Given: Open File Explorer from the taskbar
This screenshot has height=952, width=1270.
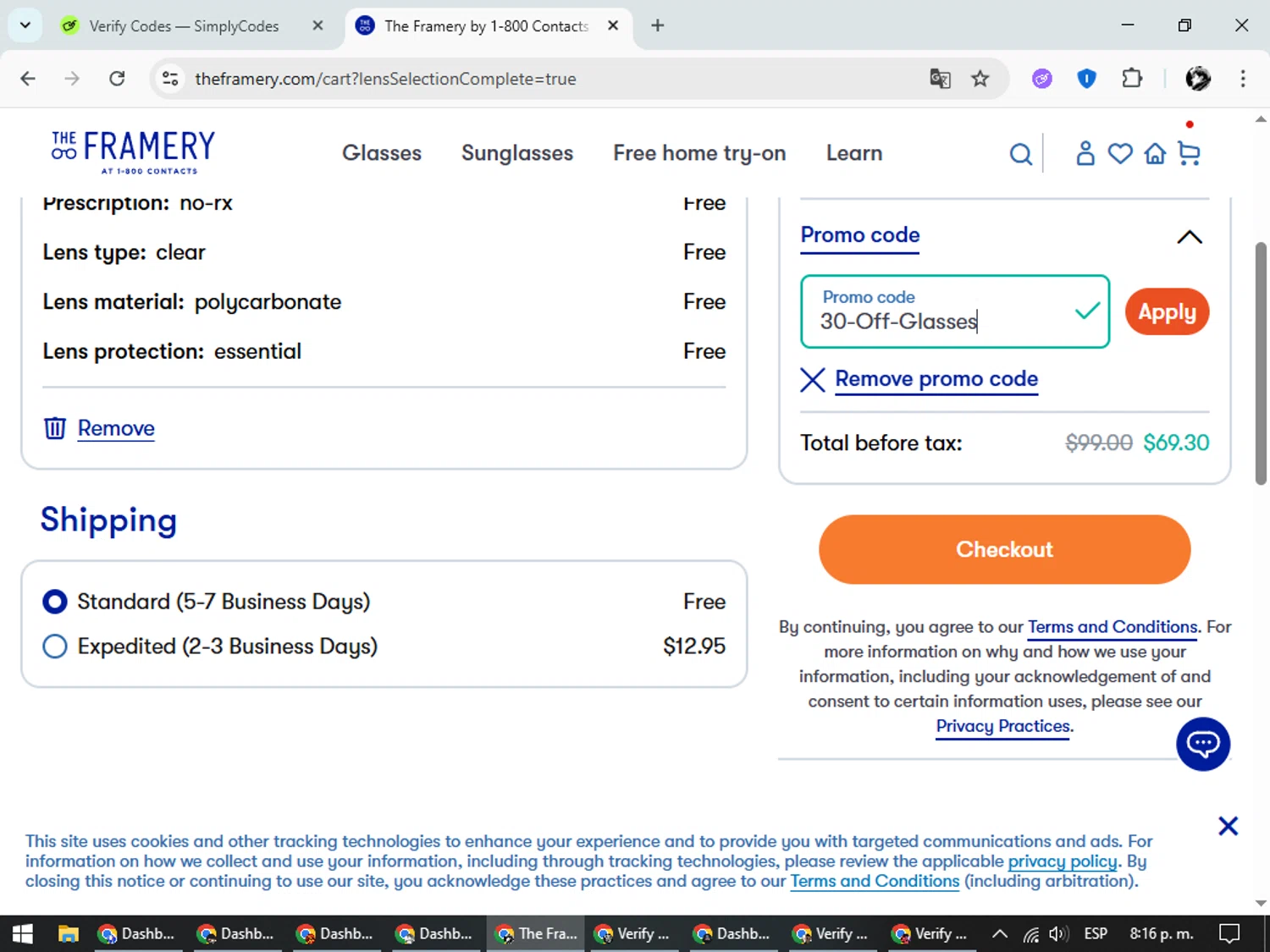Looking at the screenshot, I should tap(68, 933).
